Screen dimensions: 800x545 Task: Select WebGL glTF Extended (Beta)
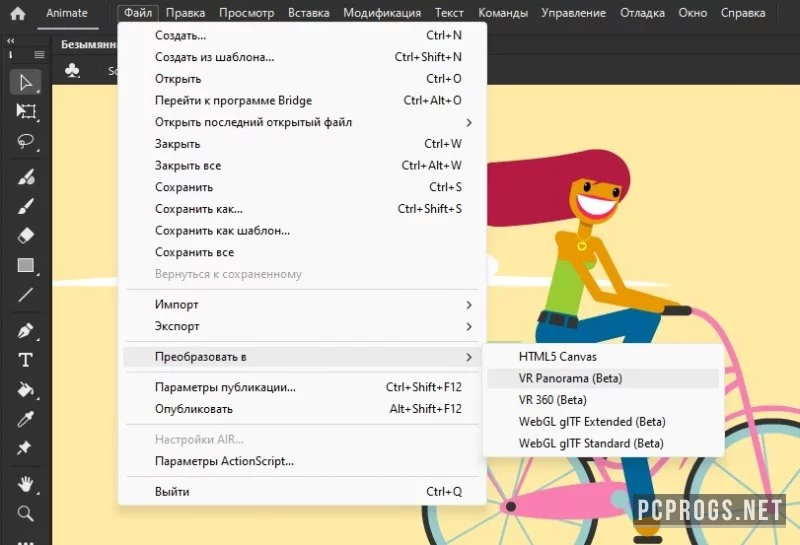(603, 422)
